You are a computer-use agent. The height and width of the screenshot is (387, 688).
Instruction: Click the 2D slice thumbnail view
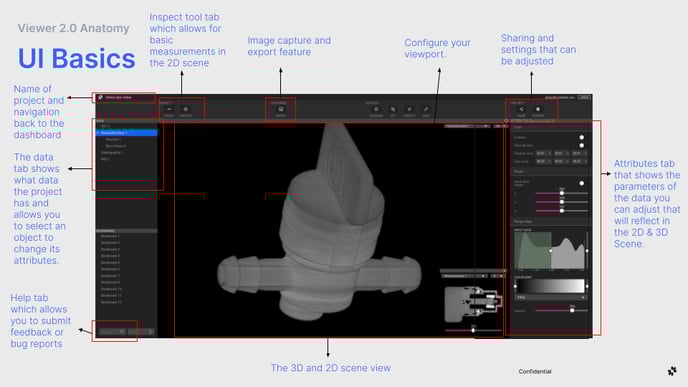(x=473, y=304)
